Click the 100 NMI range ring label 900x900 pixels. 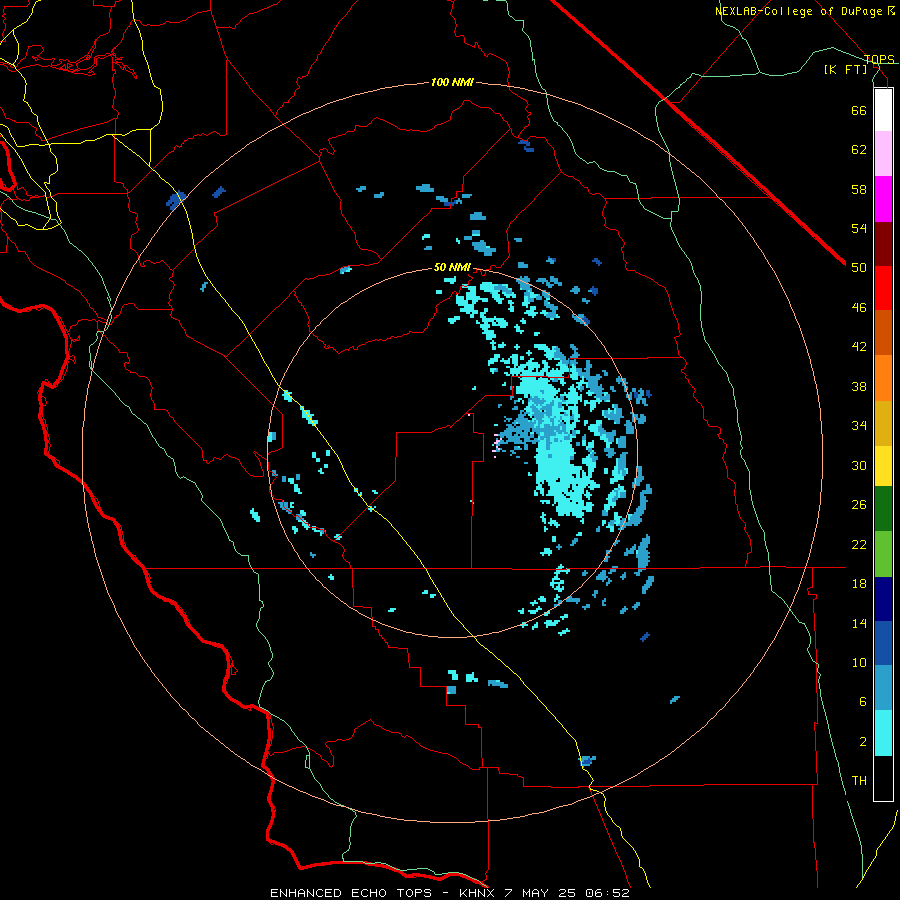click(x=452, y=82)
